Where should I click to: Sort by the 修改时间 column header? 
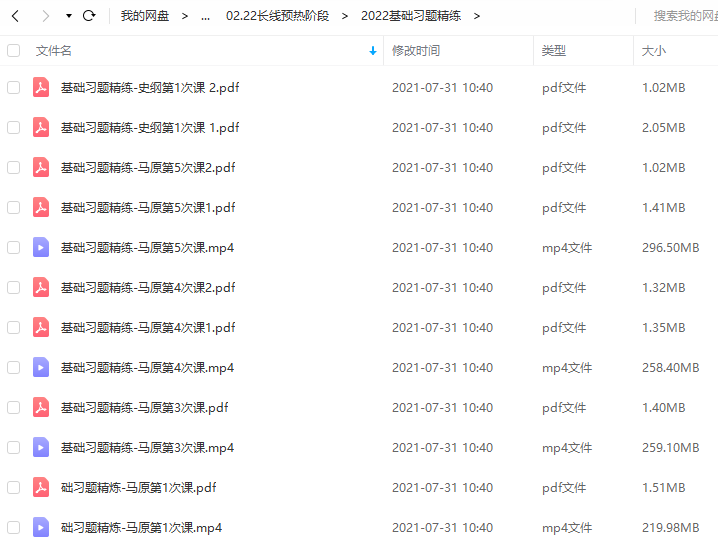point(416,50)
